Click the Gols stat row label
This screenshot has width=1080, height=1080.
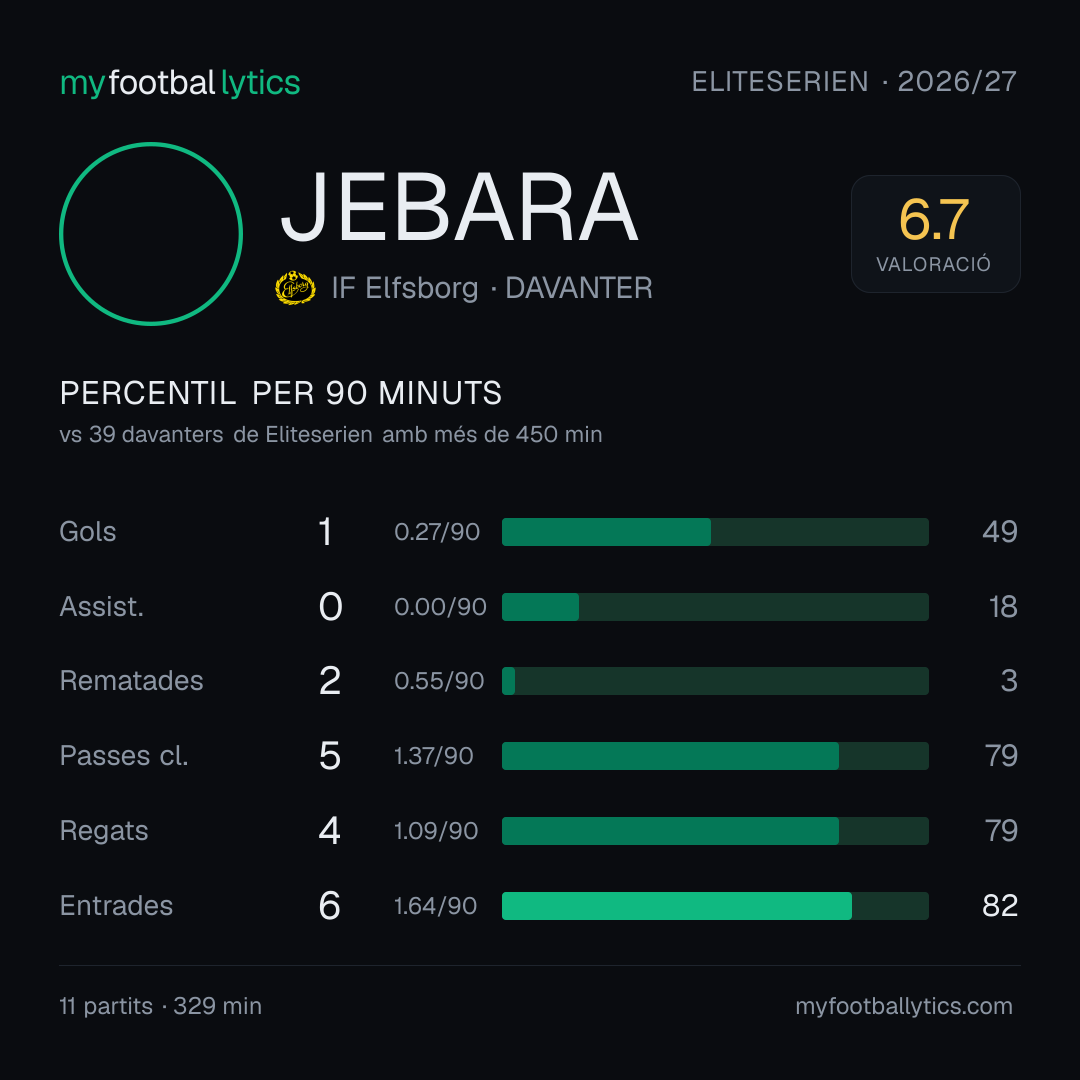click(x=87, y=532)
